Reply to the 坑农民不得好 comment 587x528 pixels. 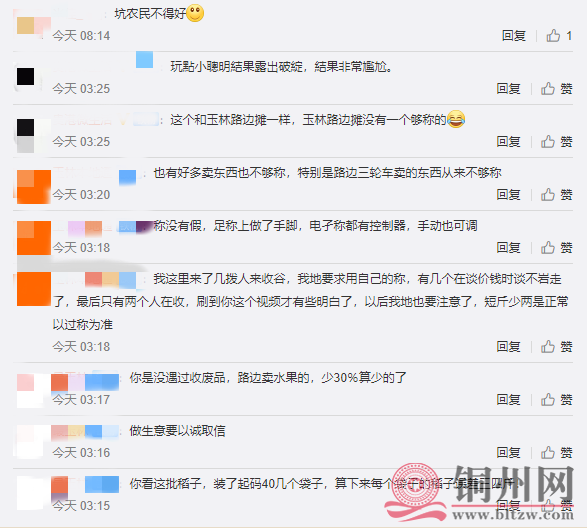coord(514,36)
